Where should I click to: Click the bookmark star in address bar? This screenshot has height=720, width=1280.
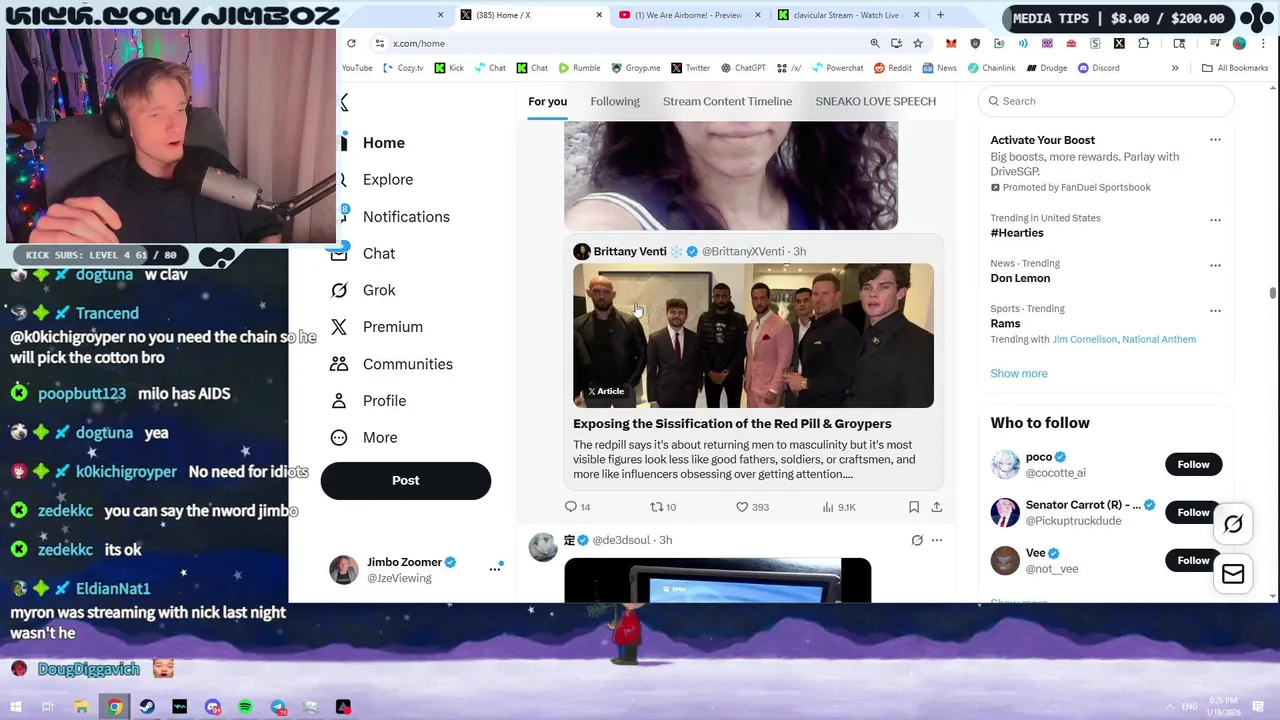tap(918, 43)
